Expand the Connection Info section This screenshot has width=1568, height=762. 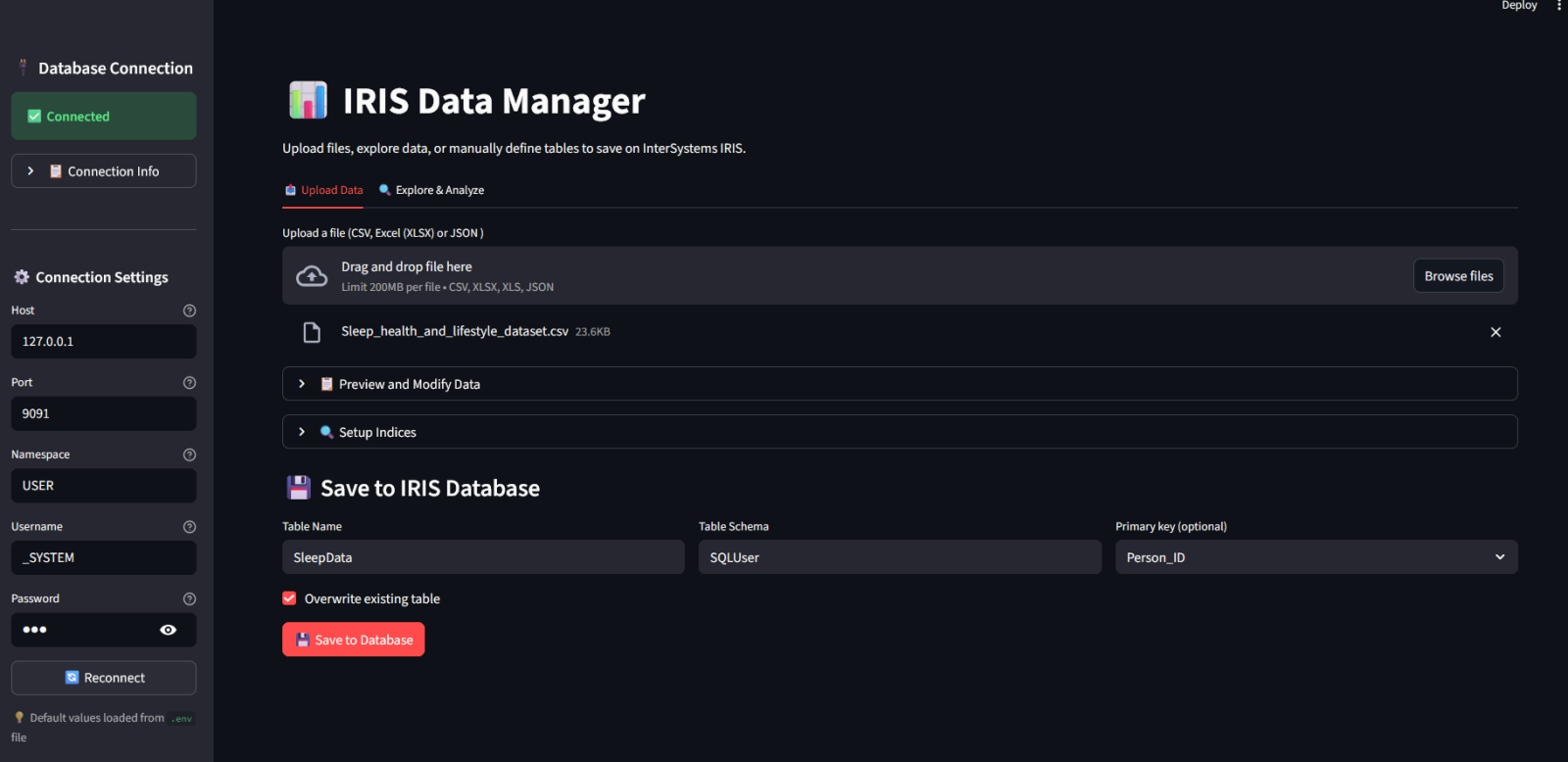tap(104, 171)
